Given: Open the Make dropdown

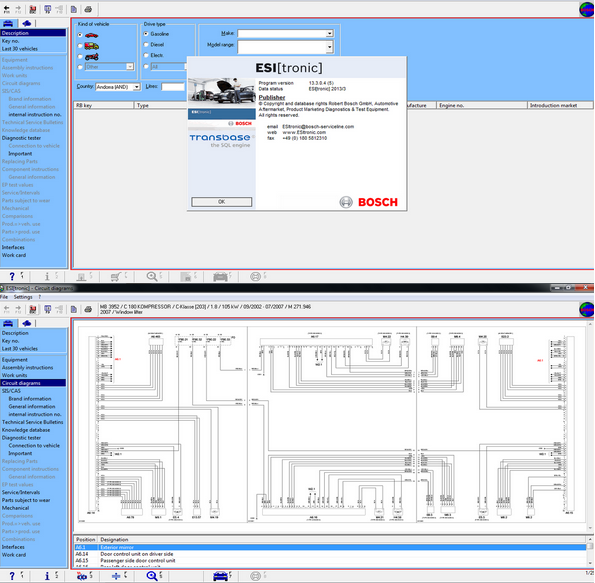Looking at the screenshot, I should tap(329, 33).
